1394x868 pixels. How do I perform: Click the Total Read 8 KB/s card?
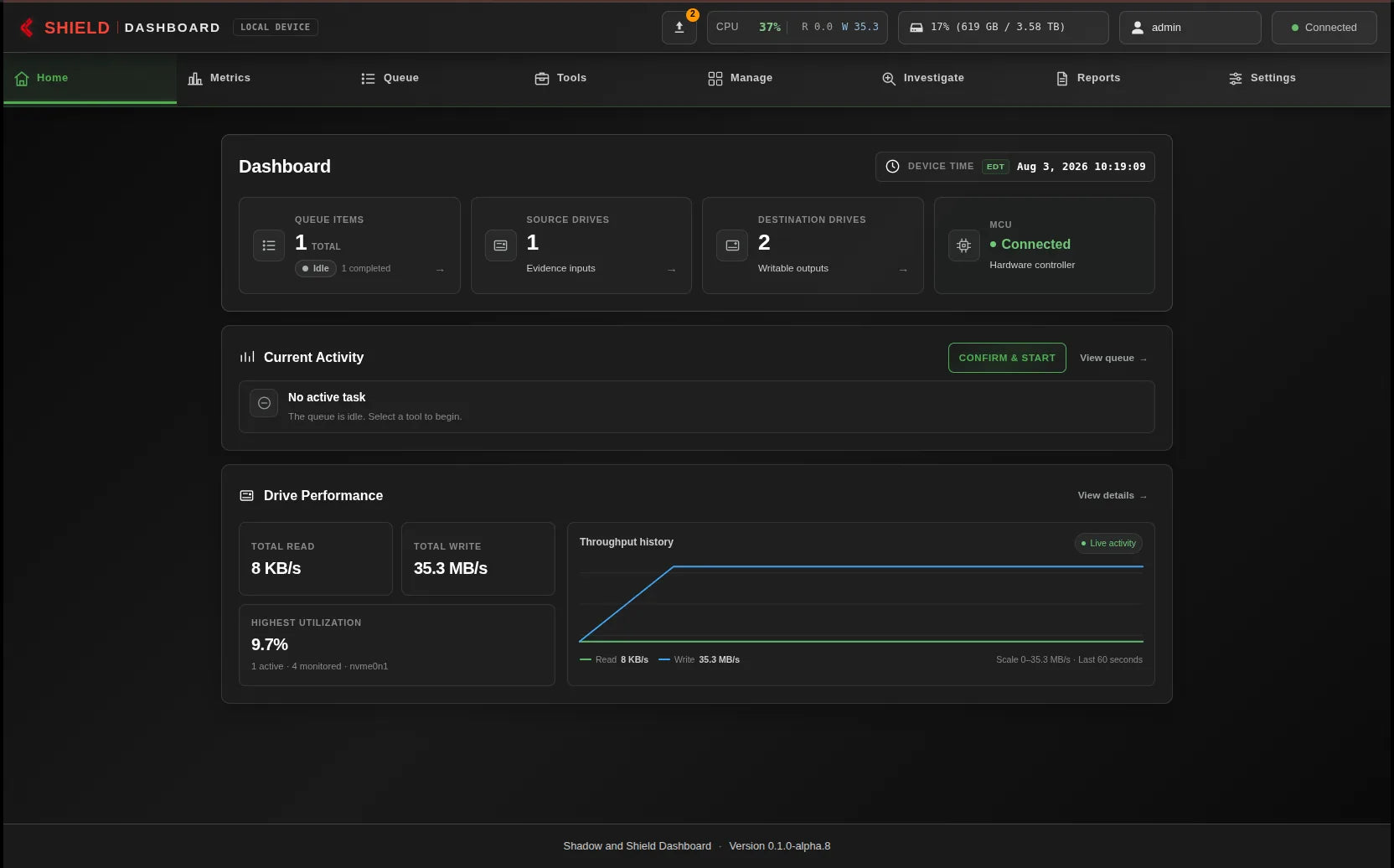316,559
